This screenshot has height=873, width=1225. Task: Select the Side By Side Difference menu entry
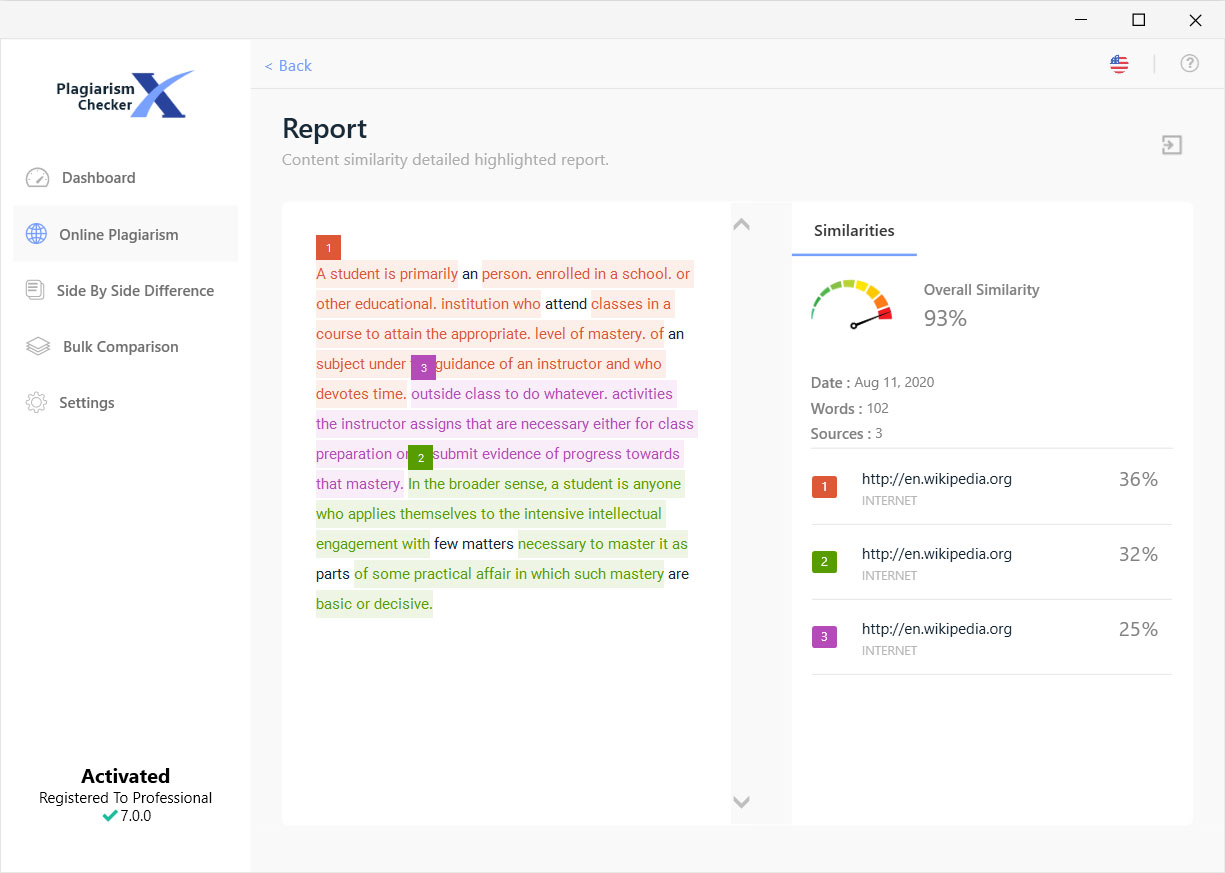click(x=137, y=290)
